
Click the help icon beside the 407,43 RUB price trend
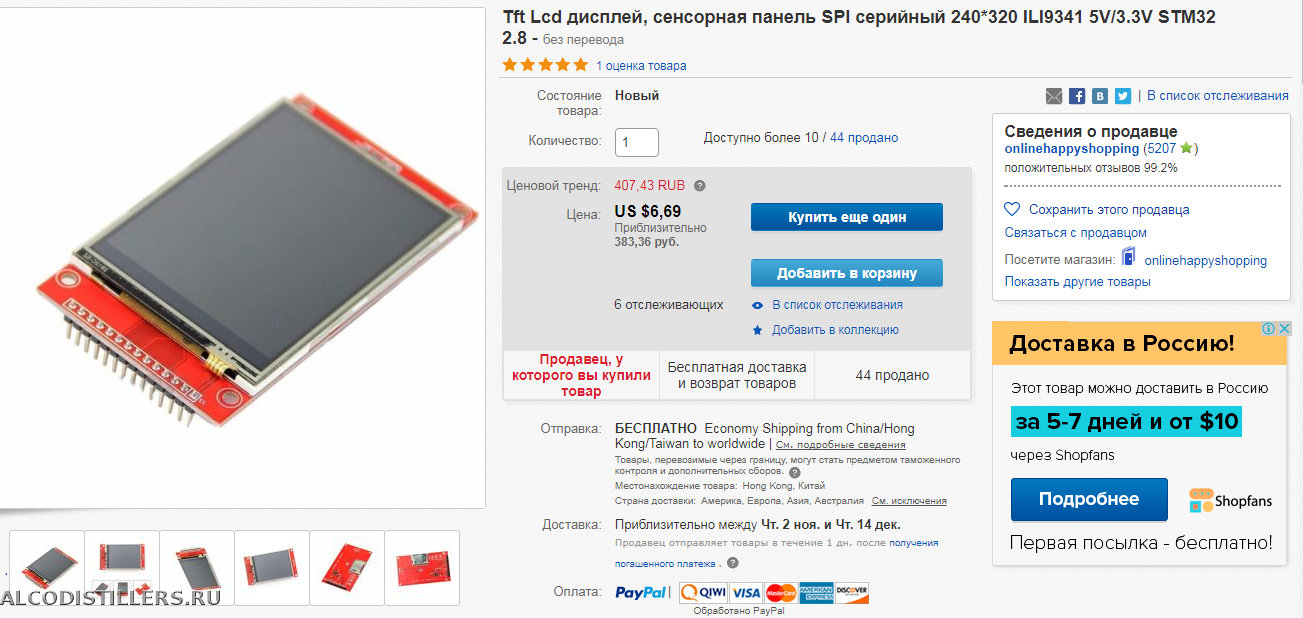[x=700, y=186]
